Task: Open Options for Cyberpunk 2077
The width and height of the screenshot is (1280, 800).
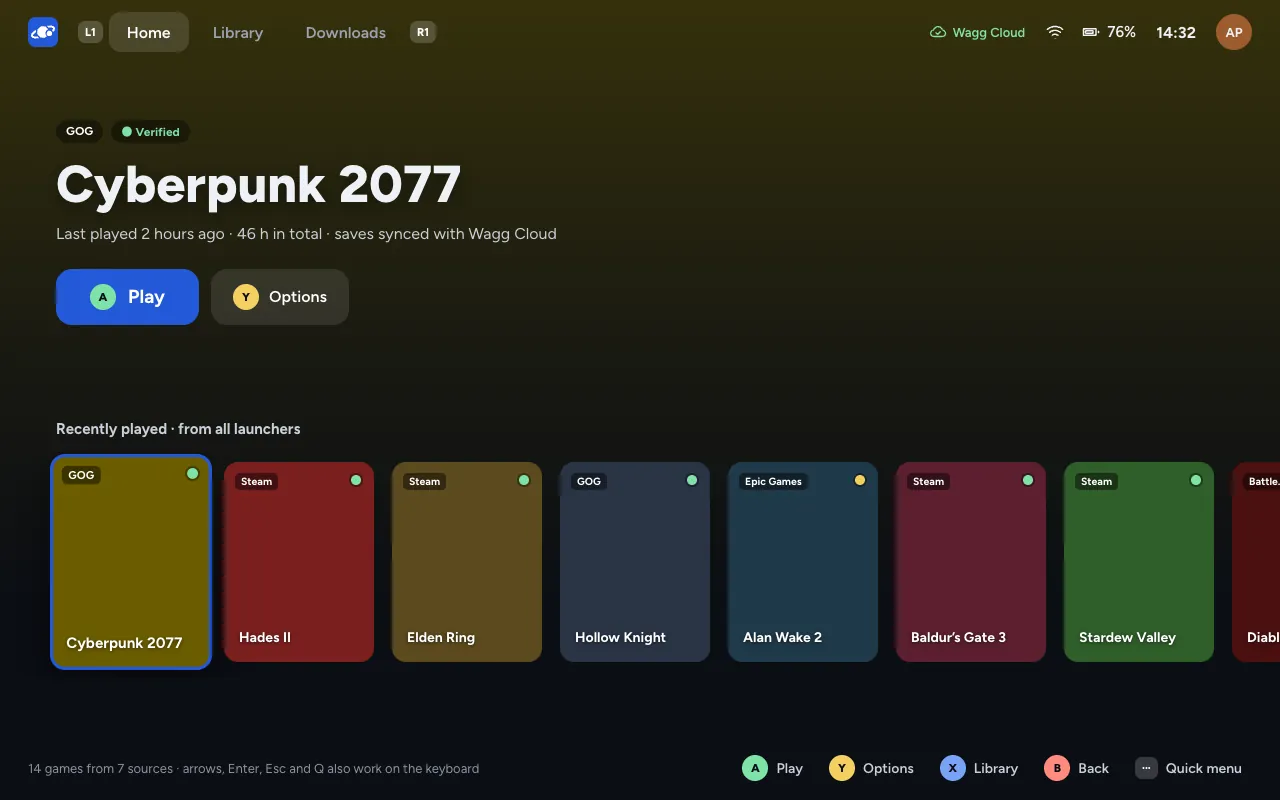Action: (280, 297)
